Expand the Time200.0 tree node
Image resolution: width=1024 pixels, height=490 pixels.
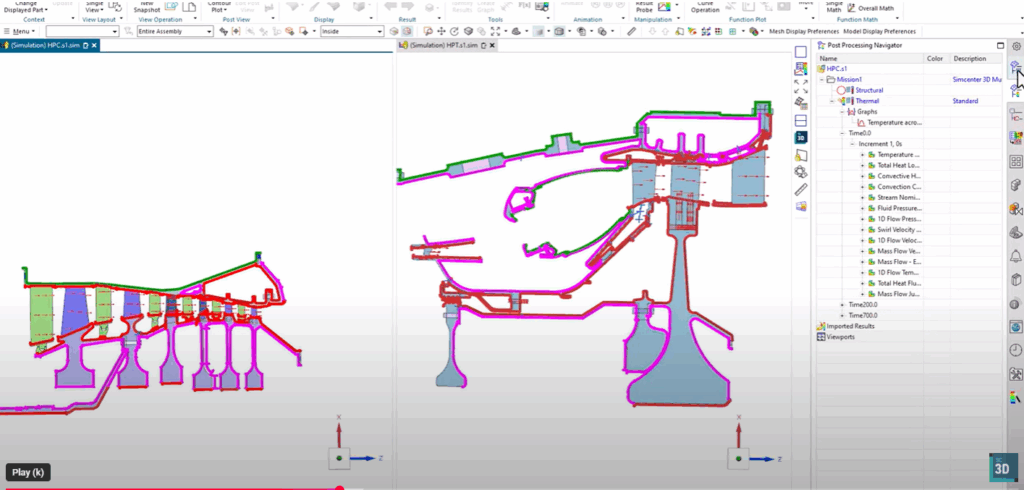842,304
